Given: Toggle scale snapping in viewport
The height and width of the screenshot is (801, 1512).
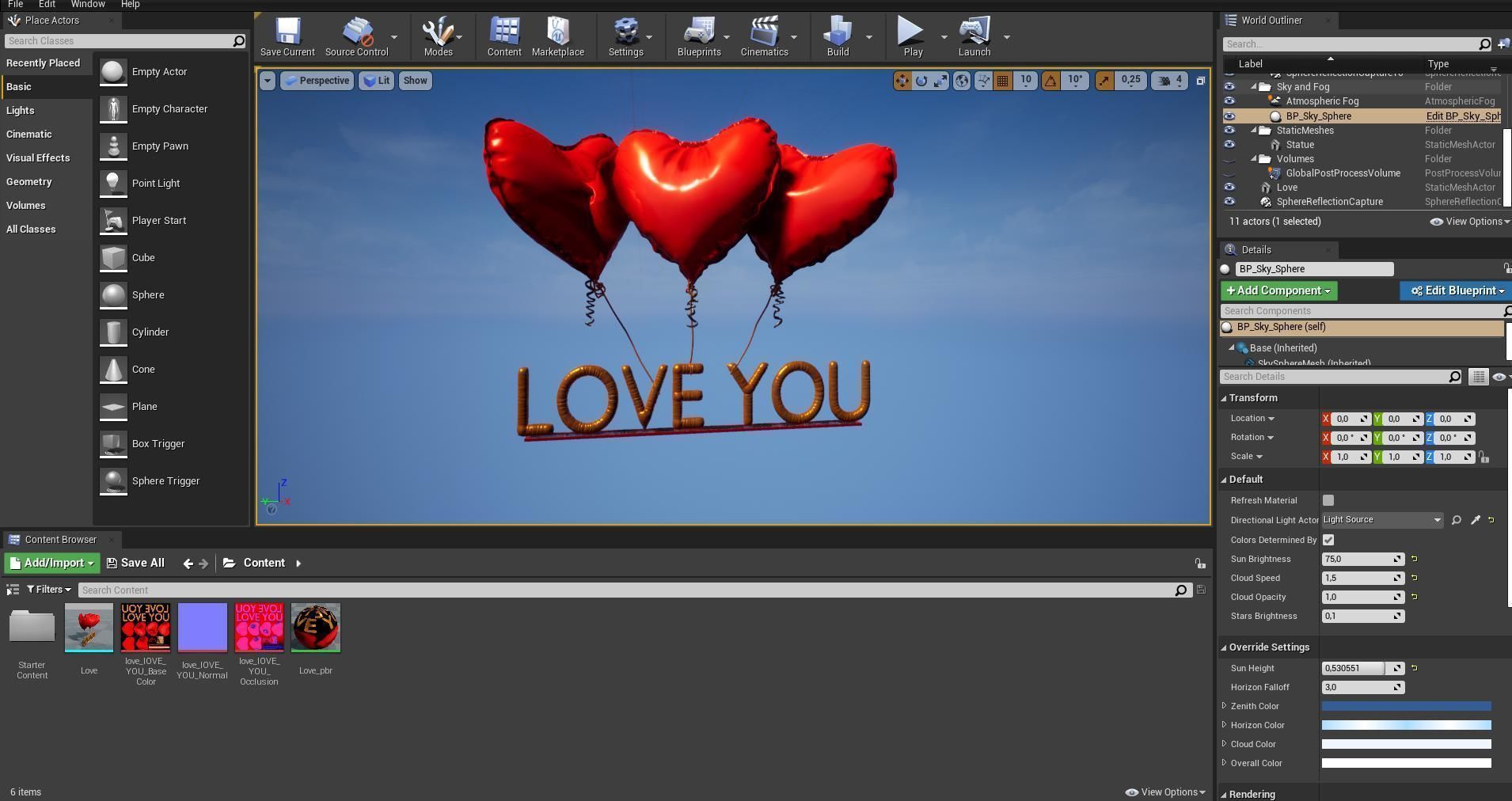Looking at the screenshot, I should click(x=1104, y=81).
